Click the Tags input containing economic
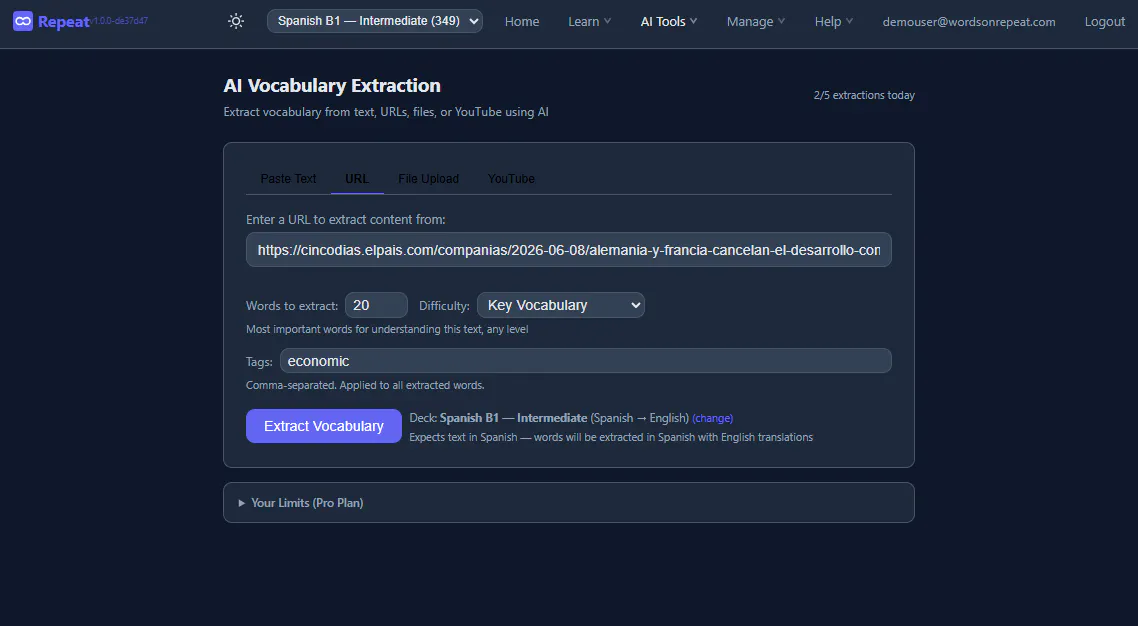The height and width of the screenshot is (626, 1138). point(586,361)
